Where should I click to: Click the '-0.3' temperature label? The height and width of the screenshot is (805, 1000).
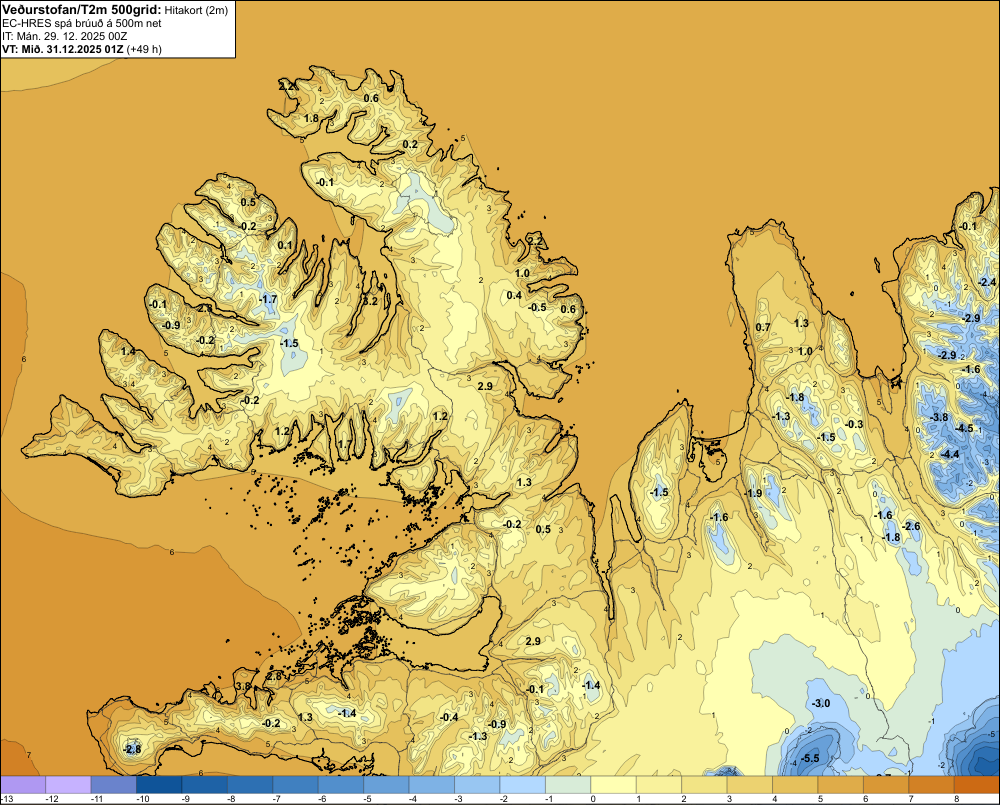(x=855, y=425)
